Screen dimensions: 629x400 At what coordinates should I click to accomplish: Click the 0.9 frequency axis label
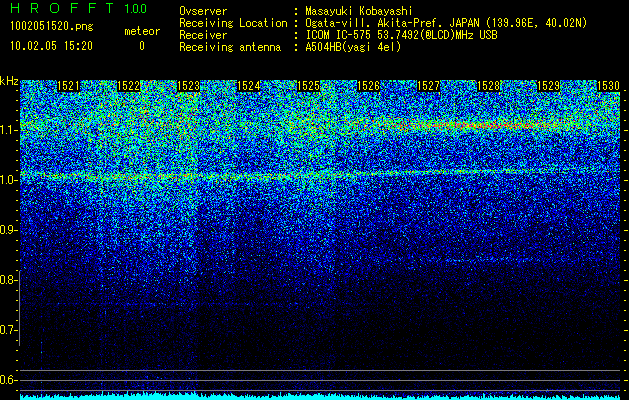click(8, 230)
